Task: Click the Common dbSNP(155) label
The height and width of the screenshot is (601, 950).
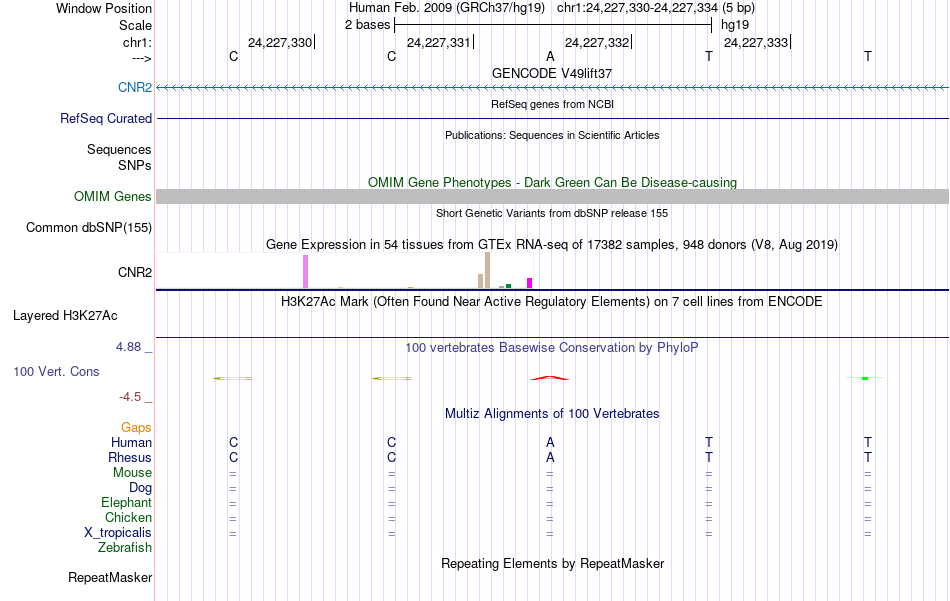Action: 88,228
